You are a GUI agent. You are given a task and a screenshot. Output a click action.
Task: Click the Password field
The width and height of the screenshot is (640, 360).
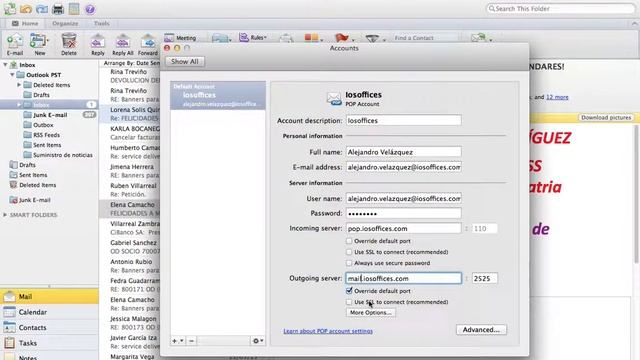404,213
